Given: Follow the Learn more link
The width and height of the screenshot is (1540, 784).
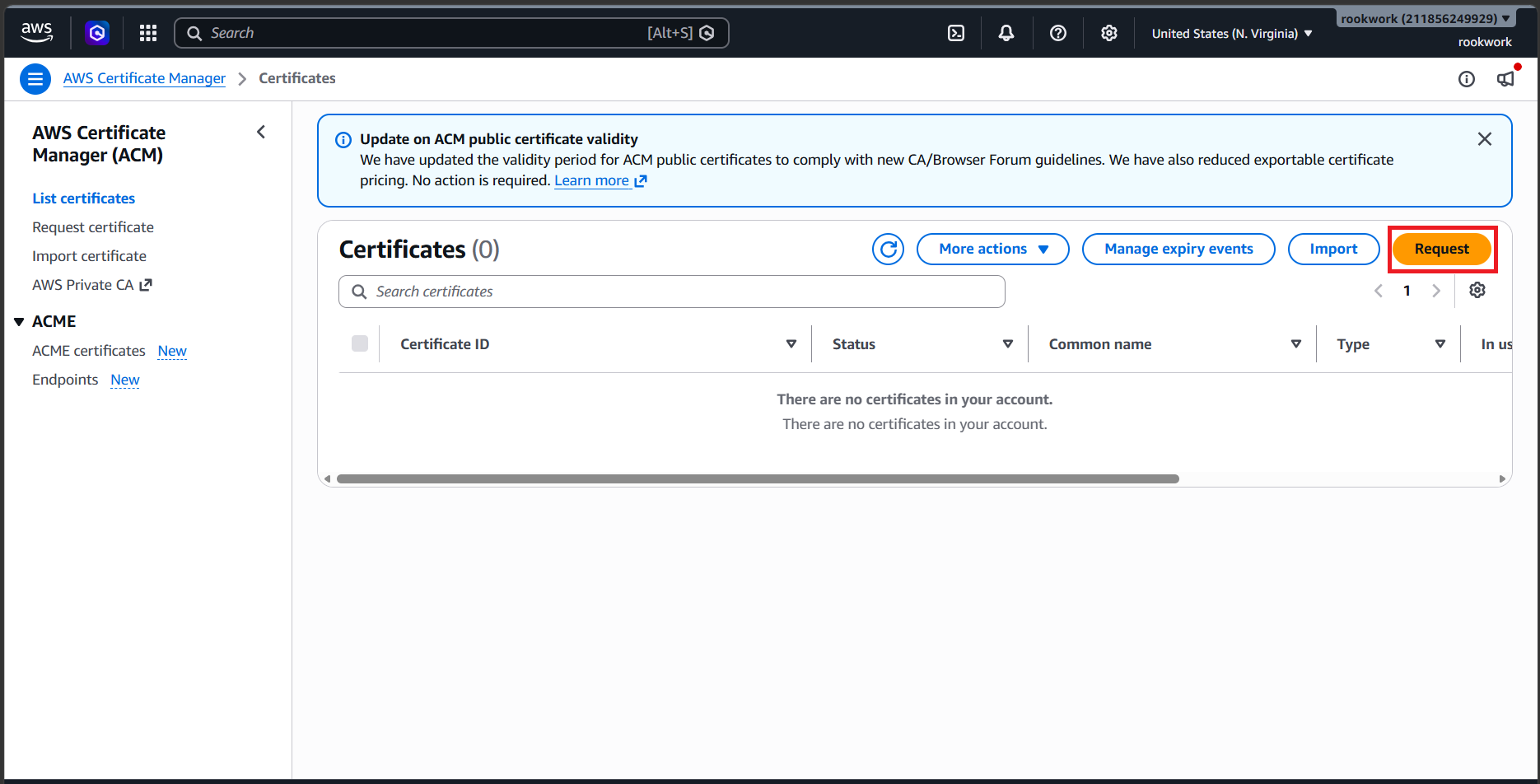Looking at the screenshot, I should 600,180.
